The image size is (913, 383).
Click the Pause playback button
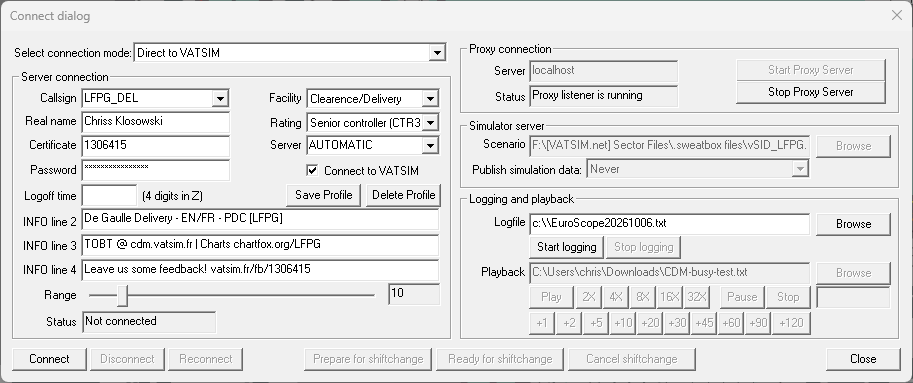(x=742, y=297)
